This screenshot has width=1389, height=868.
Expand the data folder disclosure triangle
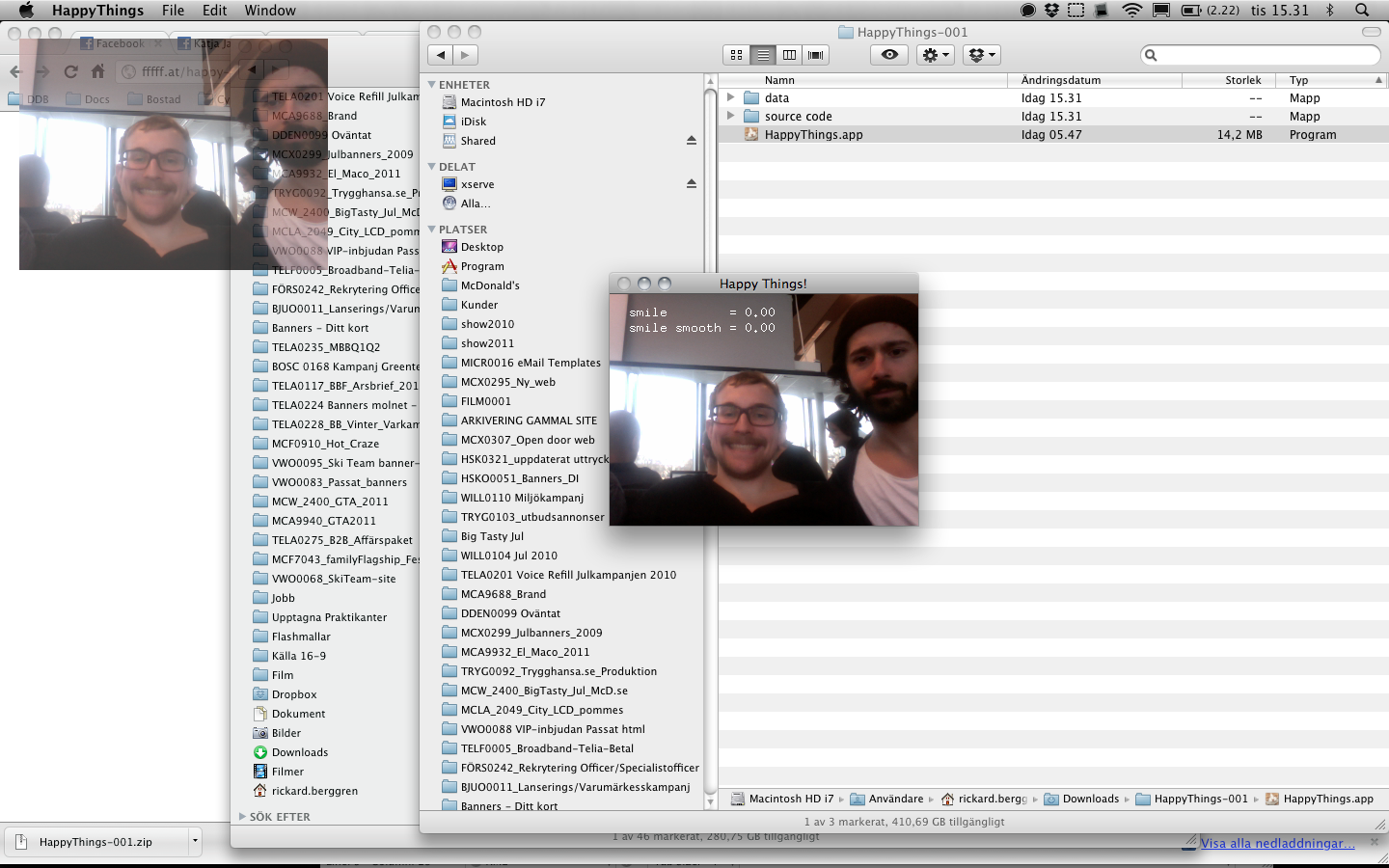pyautogui.click(x=730, y=97)
